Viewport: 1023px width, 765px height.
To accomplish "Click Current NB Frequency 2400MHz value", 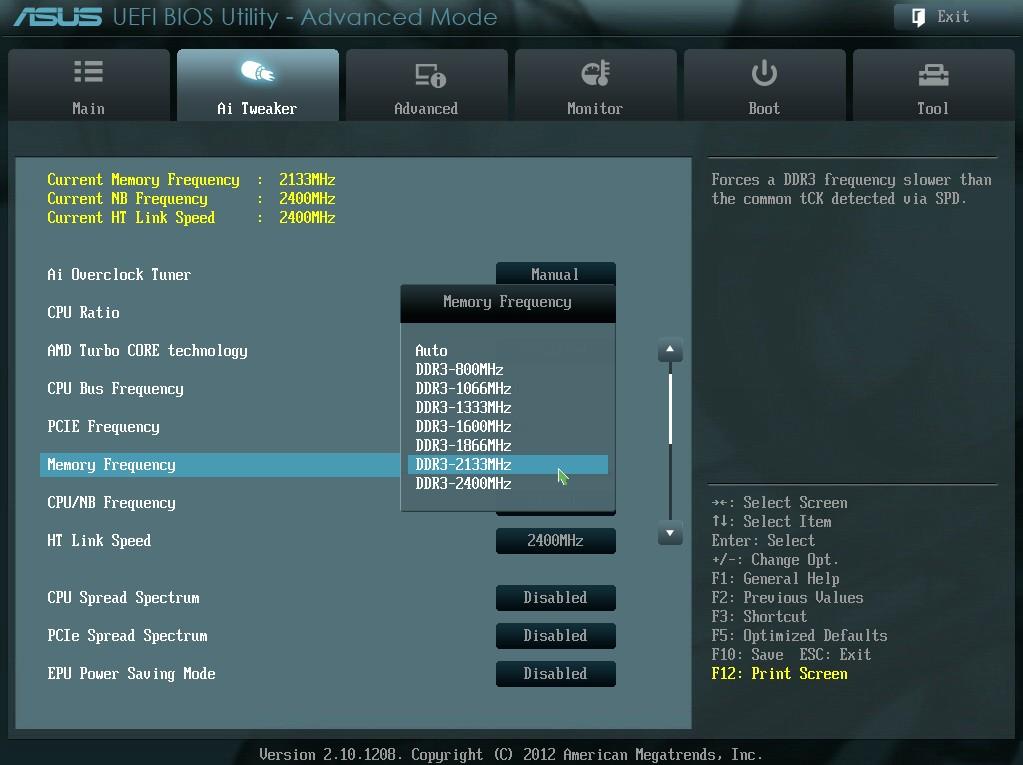I will click(307, 198).
